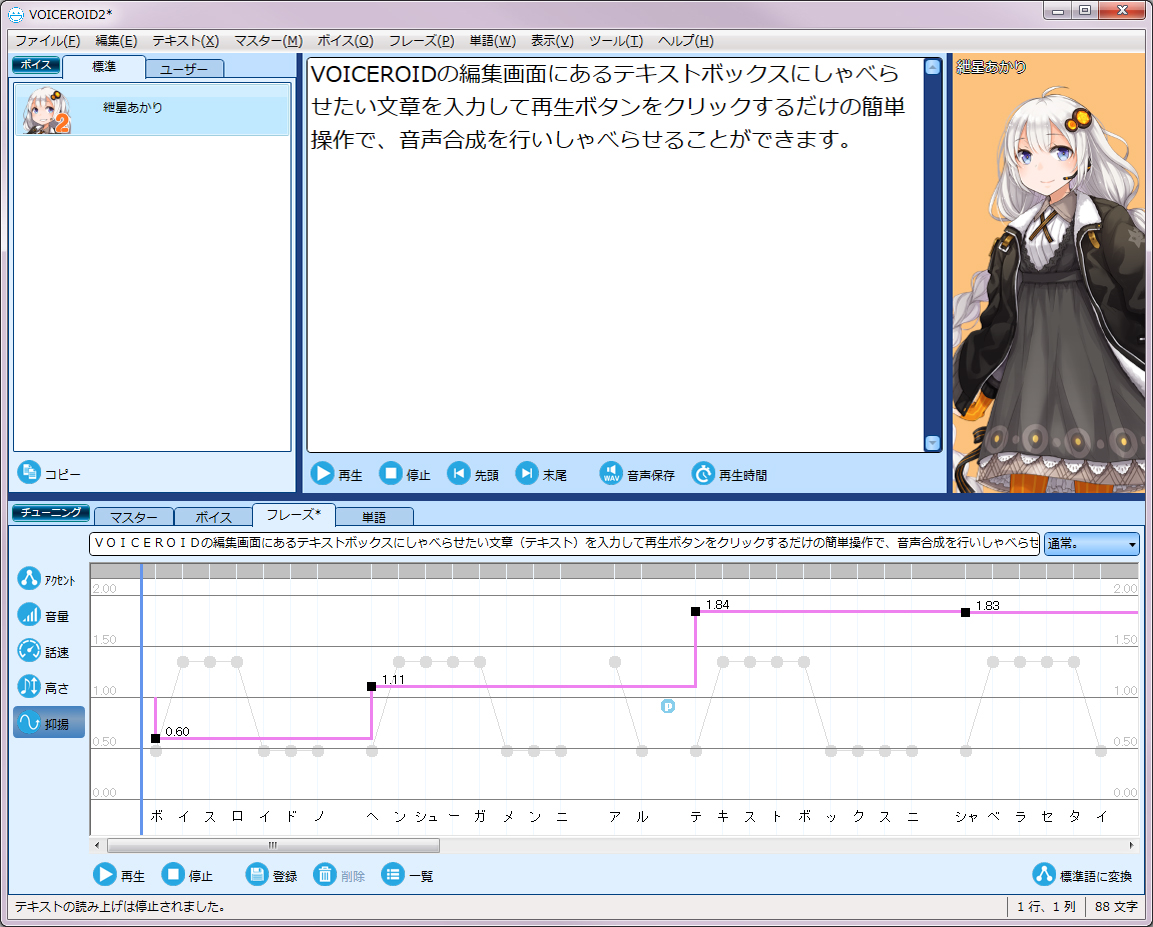Click the phrase text input field
Image resolution: width=1153 pixels, height=927 pixels.
tap(565, 543)
